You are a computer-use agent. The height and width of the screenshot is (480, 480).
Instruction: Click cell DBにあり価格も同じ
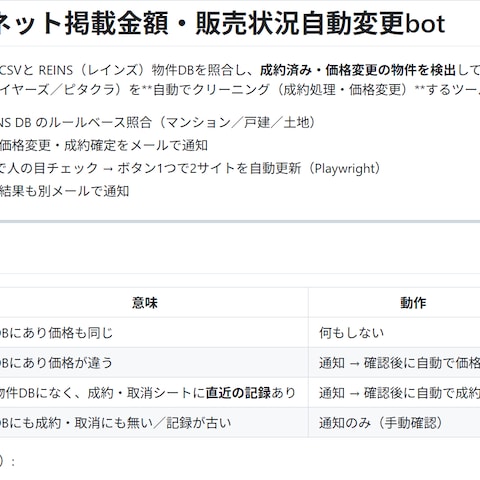154,333
